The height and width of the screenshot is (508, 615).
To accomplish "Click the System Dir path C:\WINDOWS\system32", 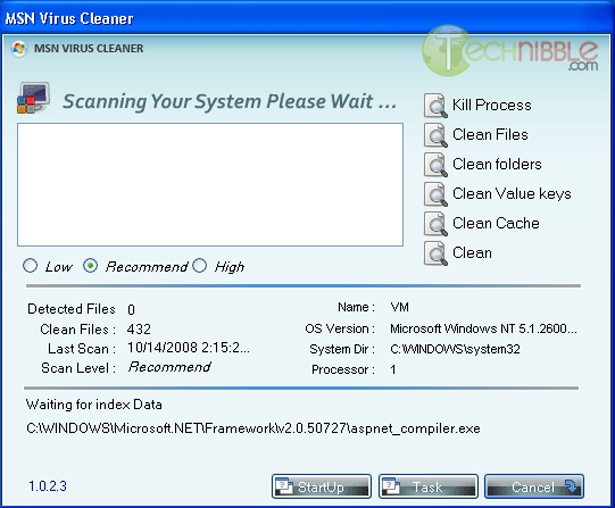I will click(455, 349).
